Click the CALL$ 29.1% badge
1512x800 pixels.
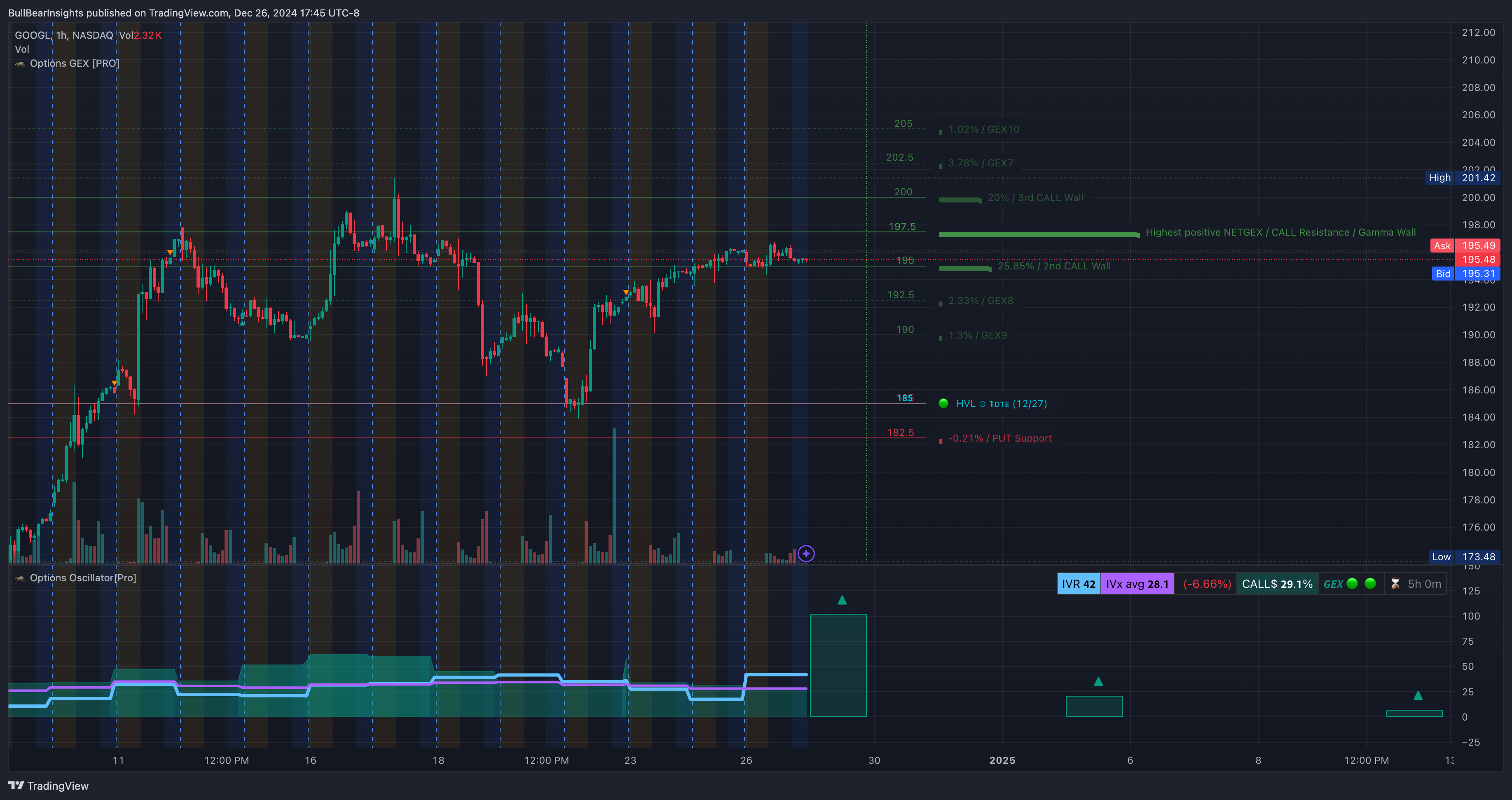coord(1277,584)
